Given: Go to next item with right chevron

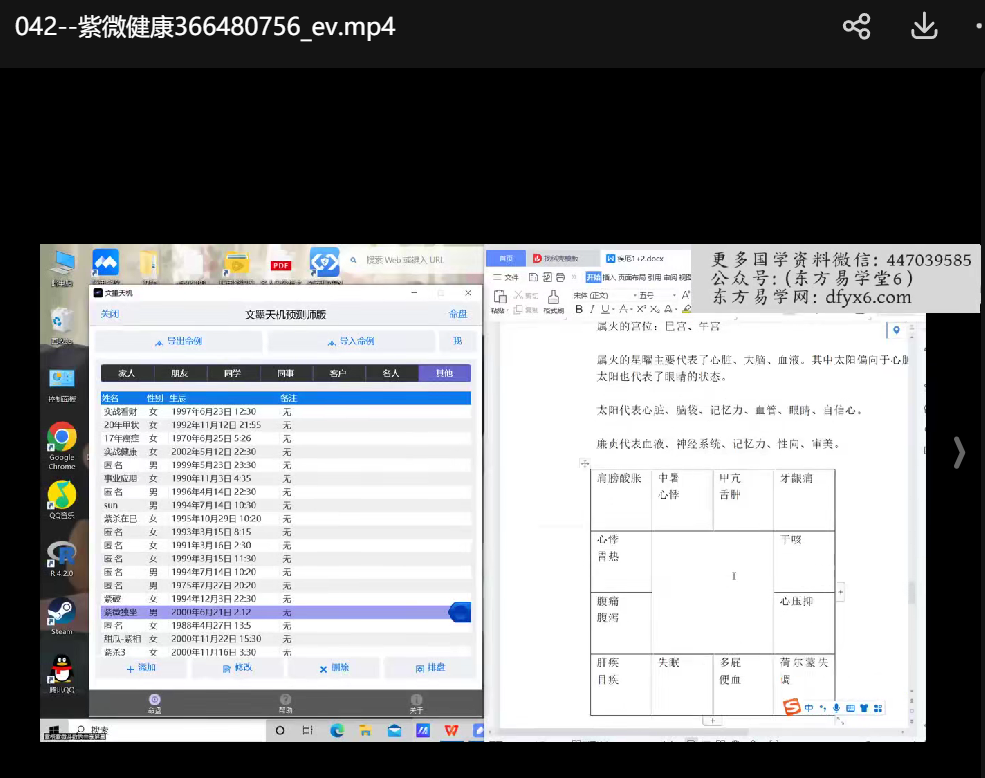Looking at the screenshot, I should coord(959,453).
